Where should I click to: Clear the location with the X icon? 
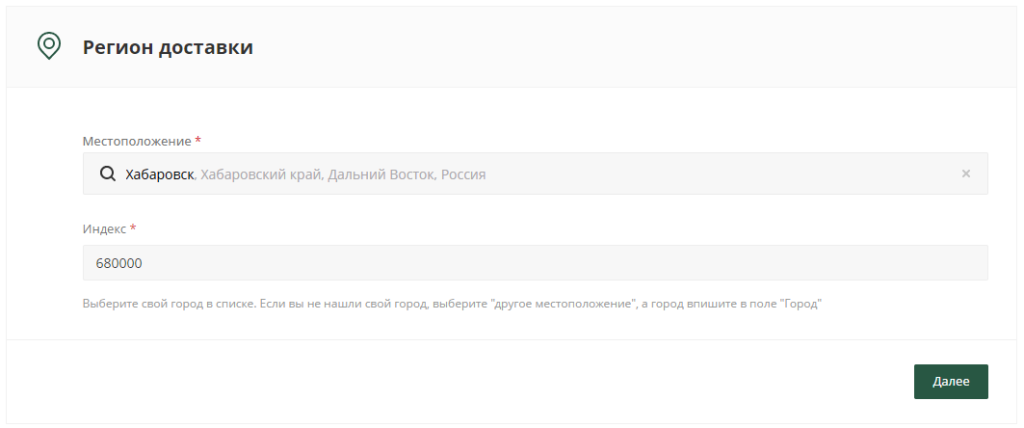965,174
